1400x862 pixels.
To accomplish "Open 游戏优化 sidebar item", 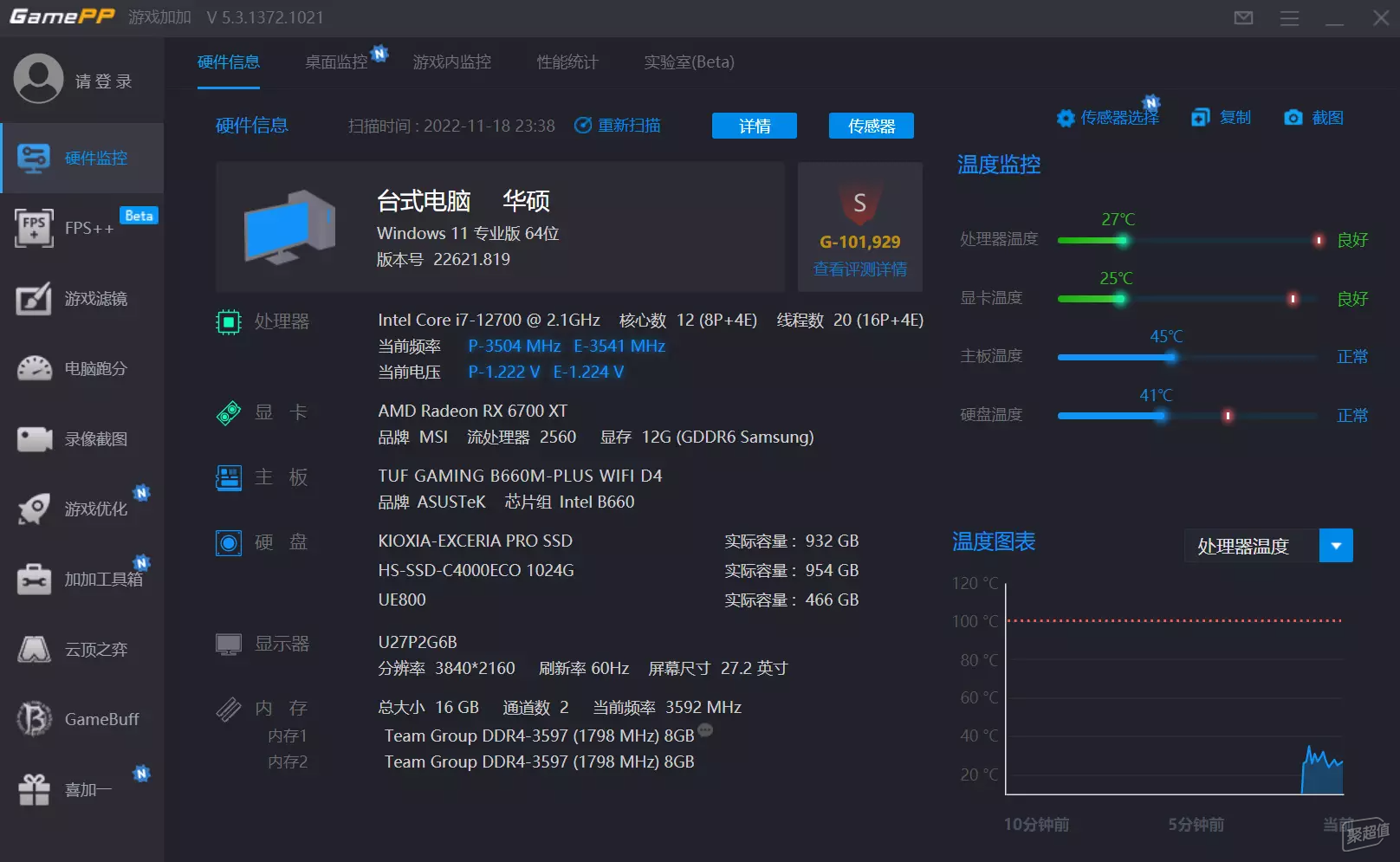I will 82,509.
